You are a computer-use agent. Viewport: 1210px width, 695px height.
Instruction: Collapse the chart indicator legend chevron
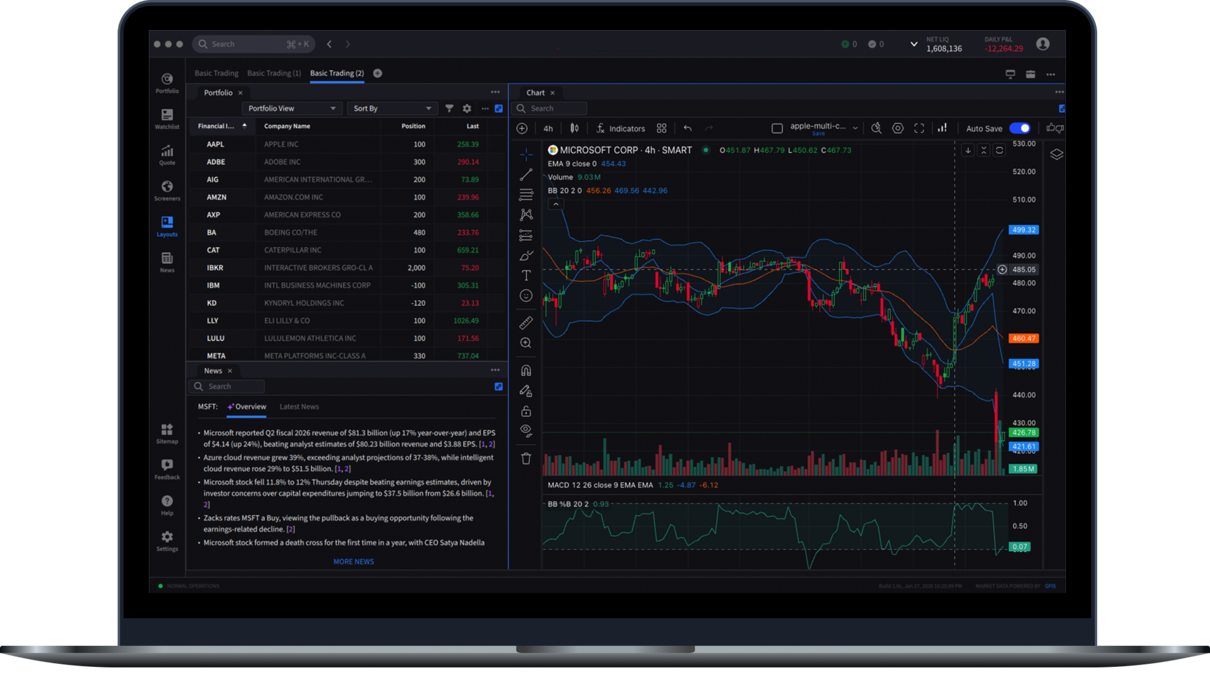[556, 204]
